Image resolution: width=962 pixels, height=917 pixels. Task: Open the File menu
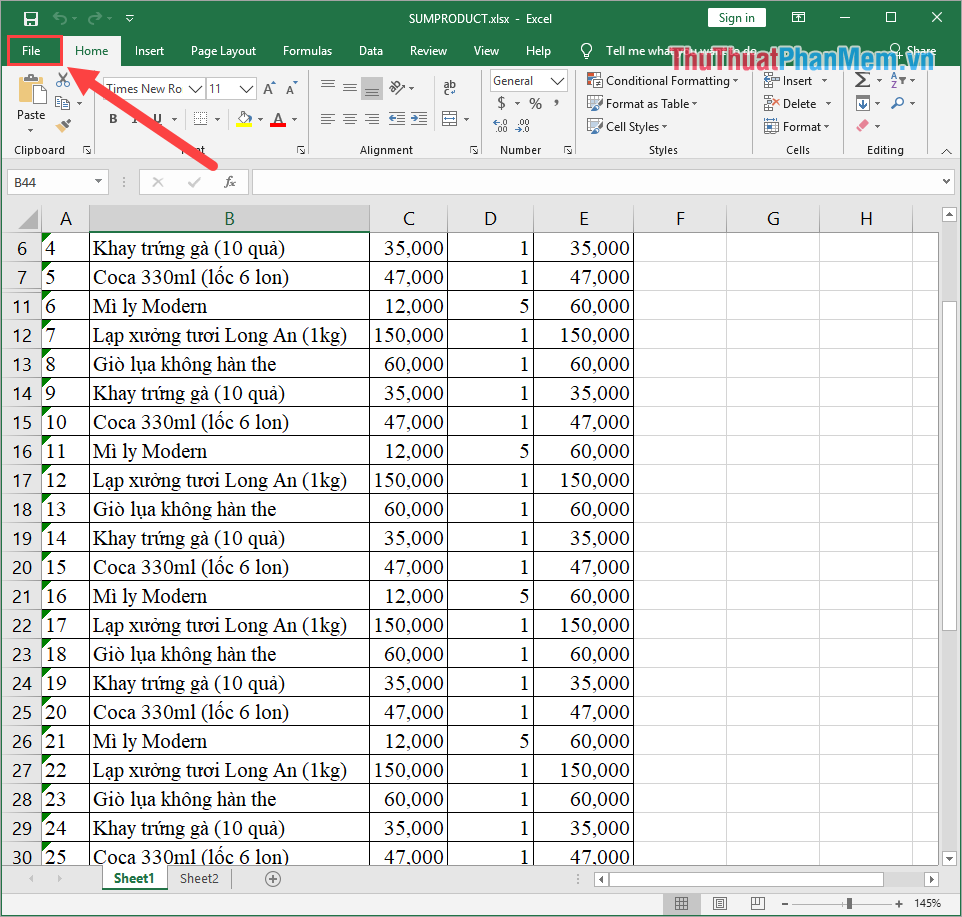click(x=34, y=50)
